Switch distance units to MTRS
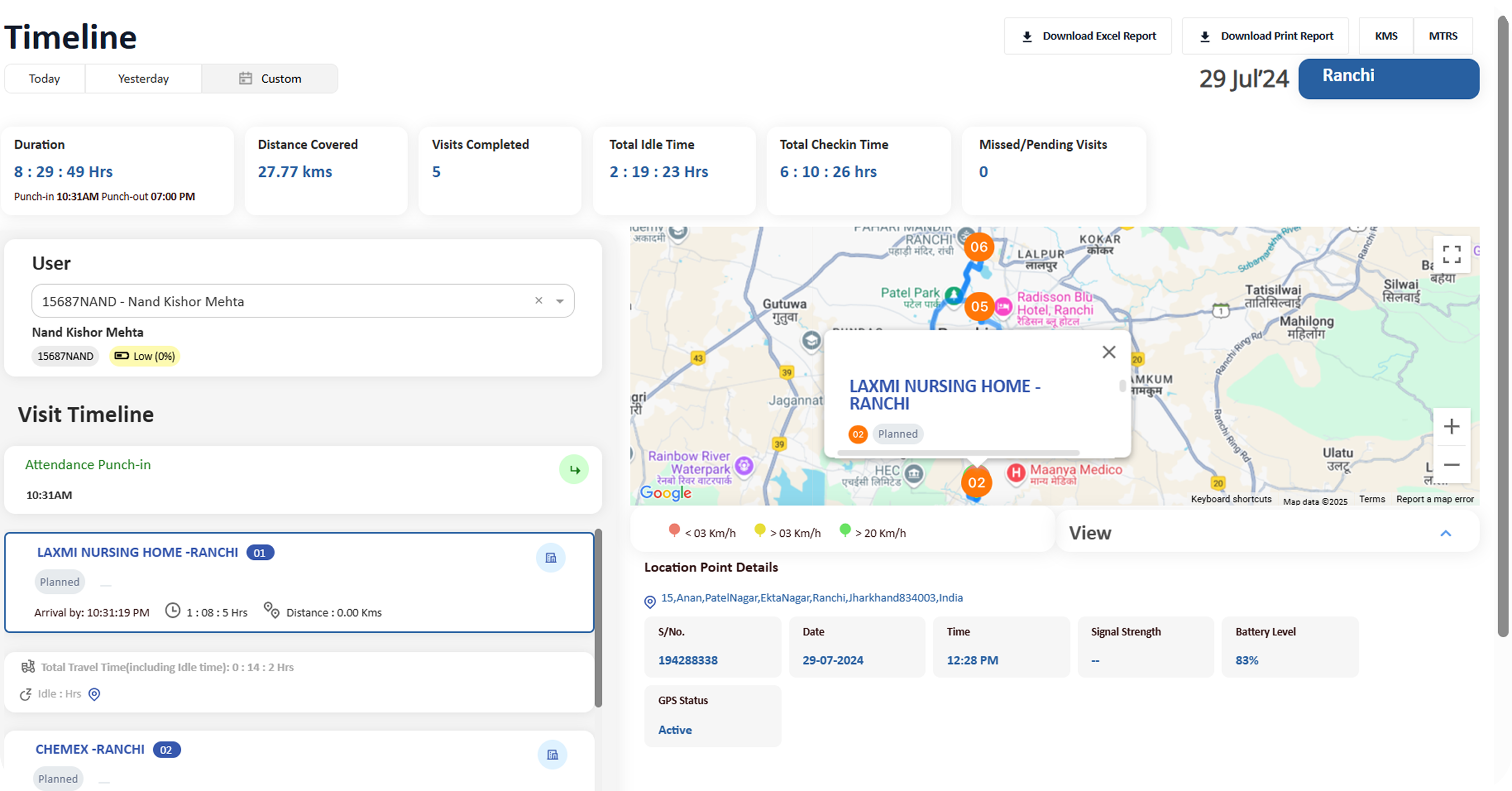Image resolution: width=1512 pixels, height=791 pixels. [x=1443, y=36]
